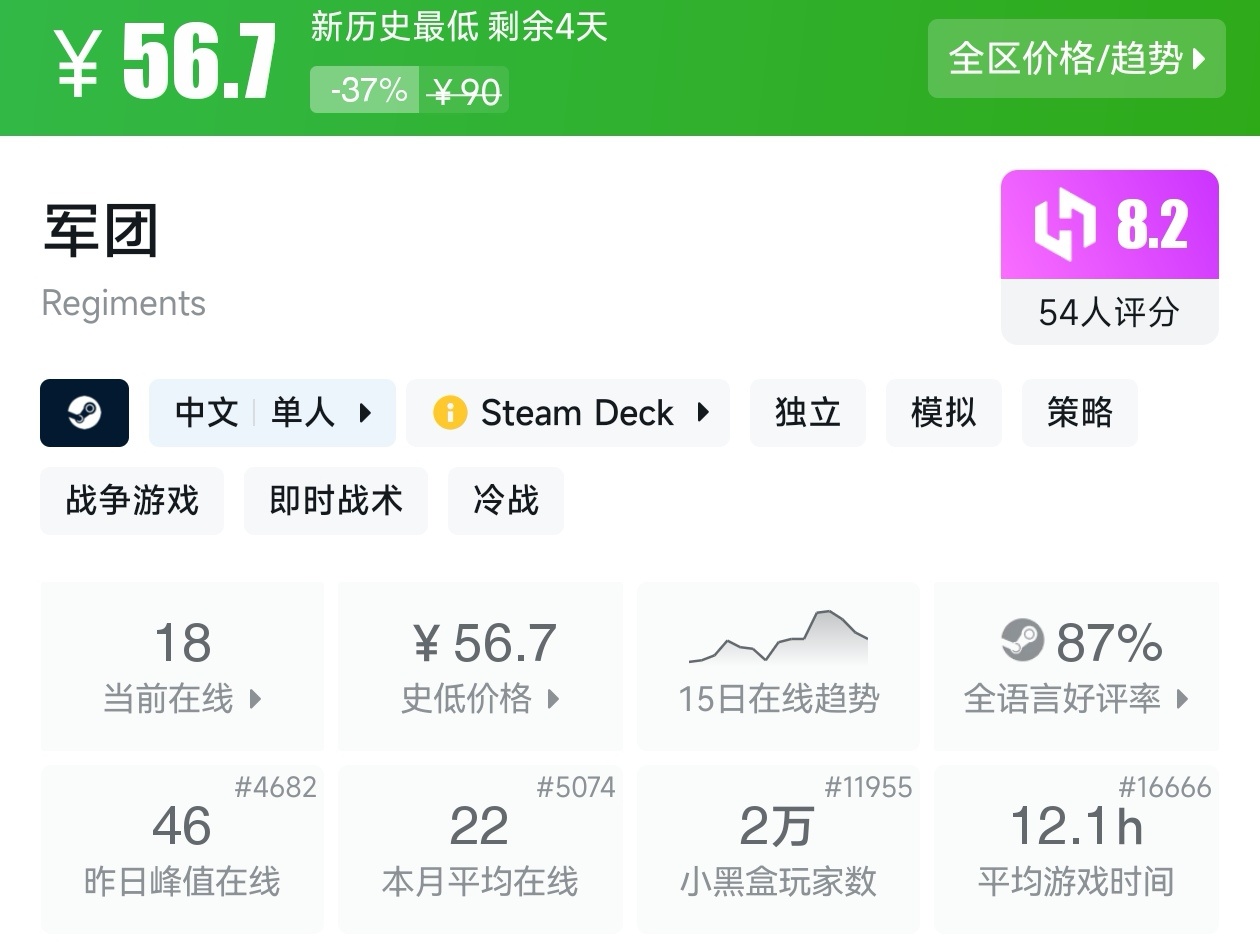This screenshot has height=942, width=1260.
Task: Click the Xiaoheihe logo in the 8.2 score badge
Action: pyautogui.click(x=1064, y=224)
